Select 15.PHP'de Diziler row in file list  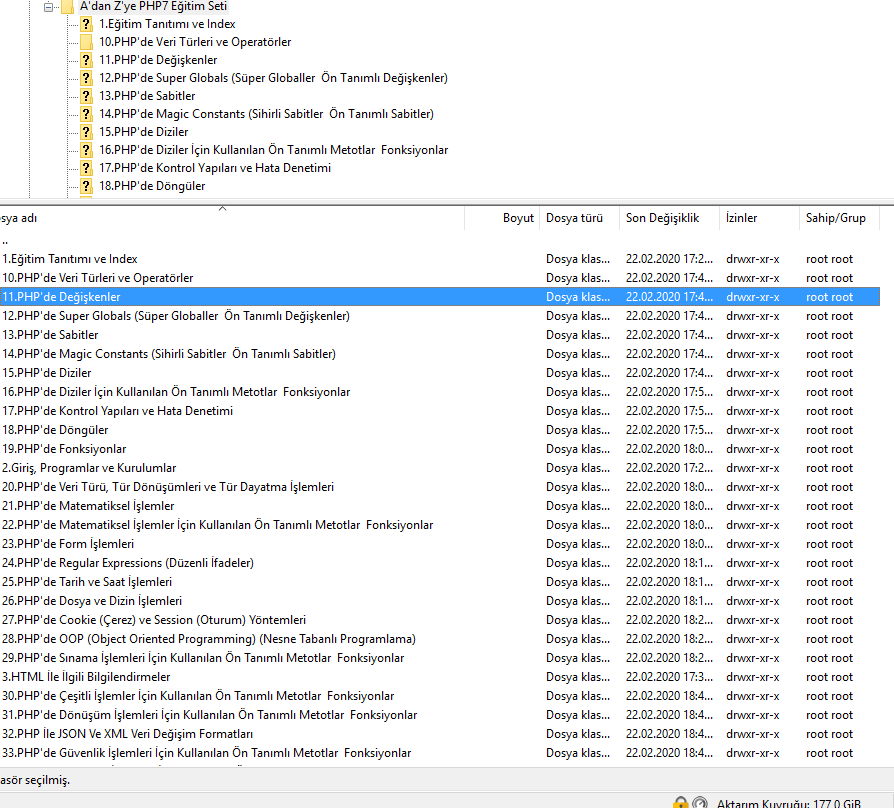[440, 373]
